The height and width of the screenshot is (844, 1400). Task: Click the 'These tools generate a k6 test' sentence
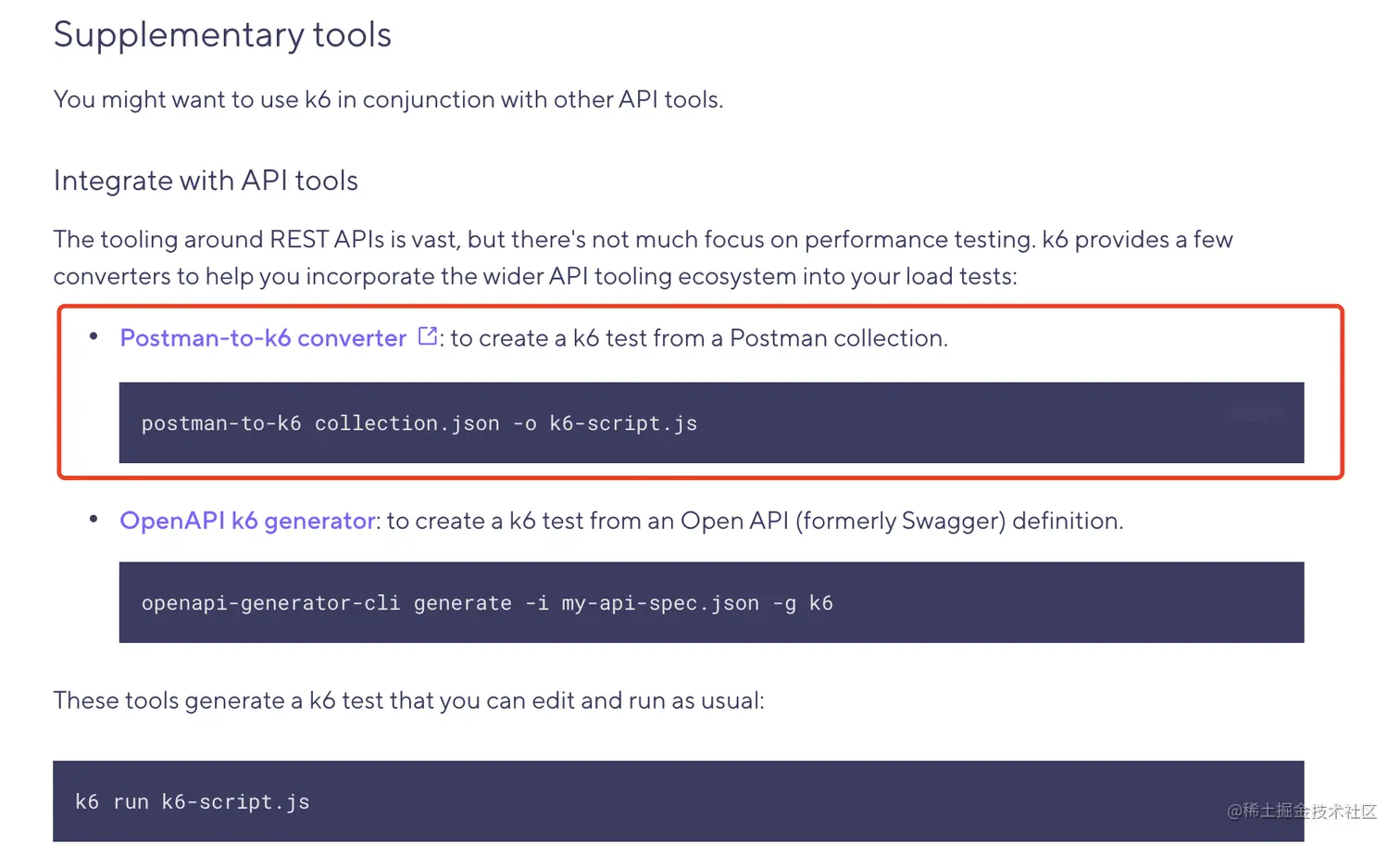click(x=408, y=700)
